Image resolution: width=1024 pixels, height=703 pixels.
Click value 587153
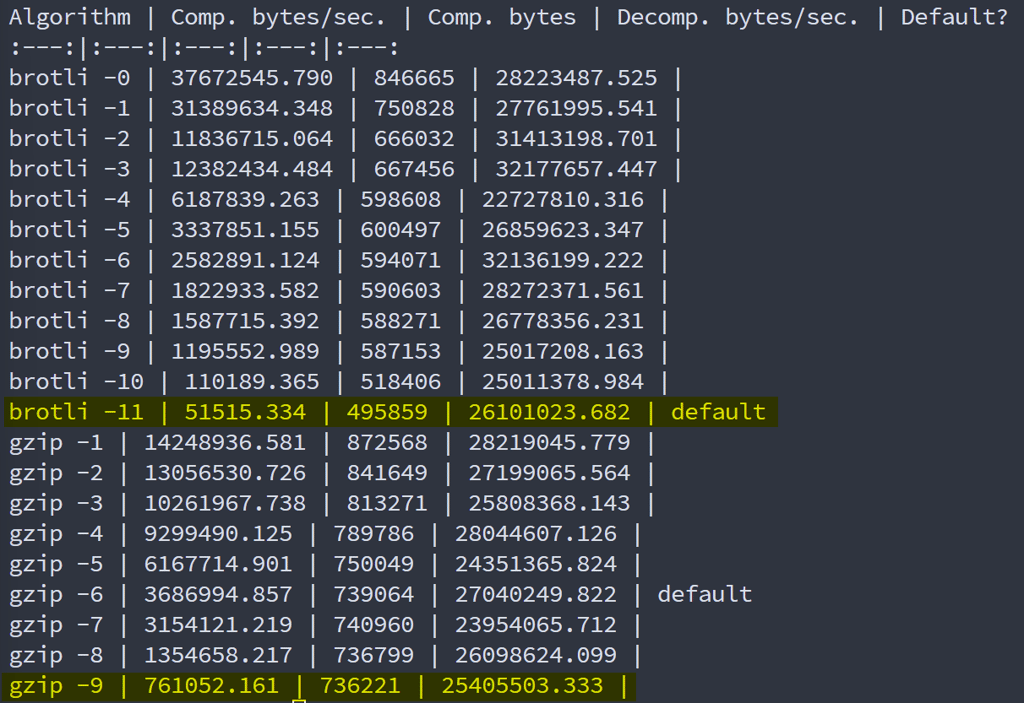[400, 351]
